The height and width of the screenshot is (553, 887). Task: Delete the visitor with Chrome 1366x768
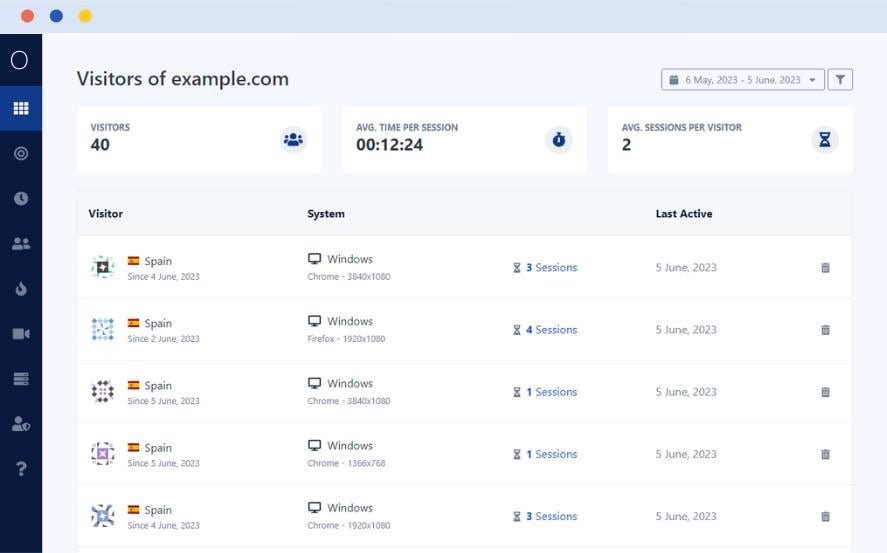825,454
